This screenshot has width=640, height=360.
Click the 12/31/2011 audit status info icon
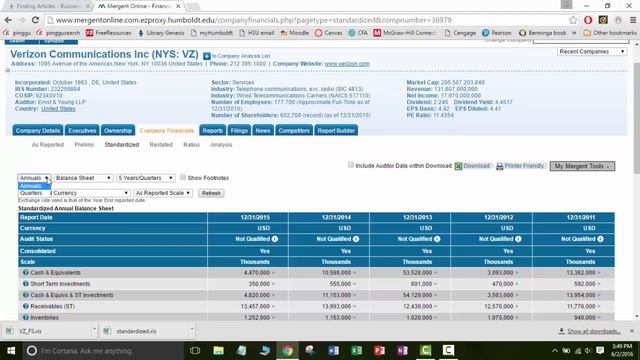(x=600, y=239)
